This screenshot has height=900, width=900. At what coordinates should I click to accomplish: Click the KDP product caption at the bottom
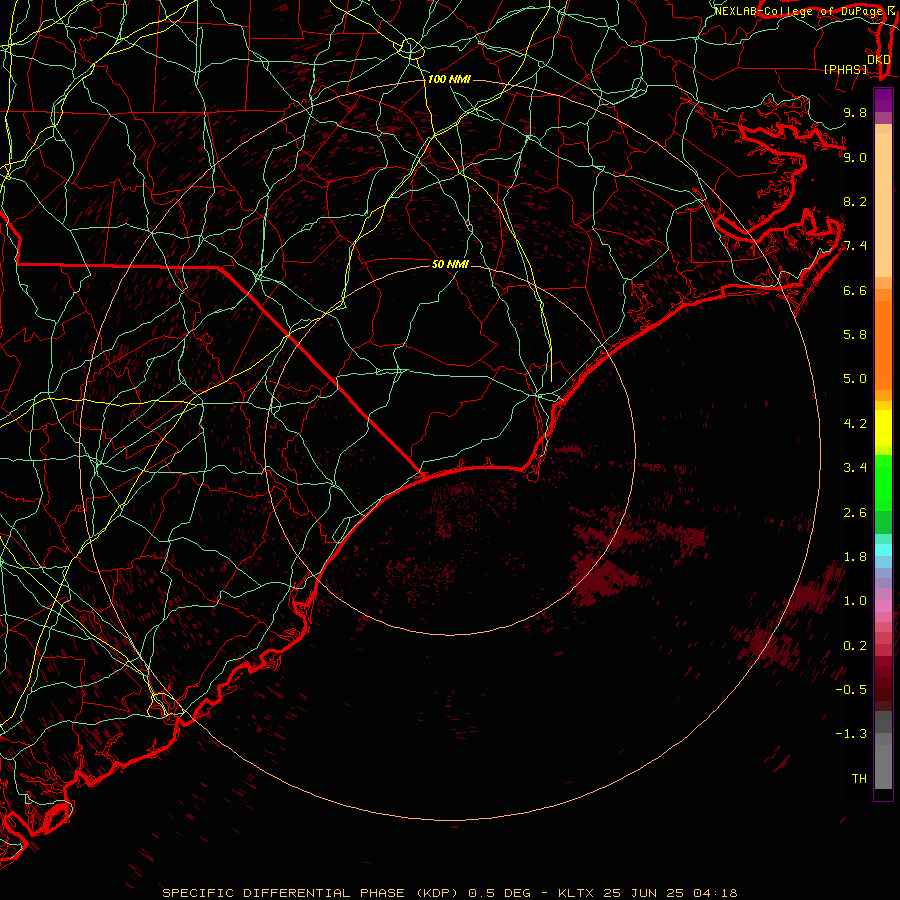tap(449, 893)
